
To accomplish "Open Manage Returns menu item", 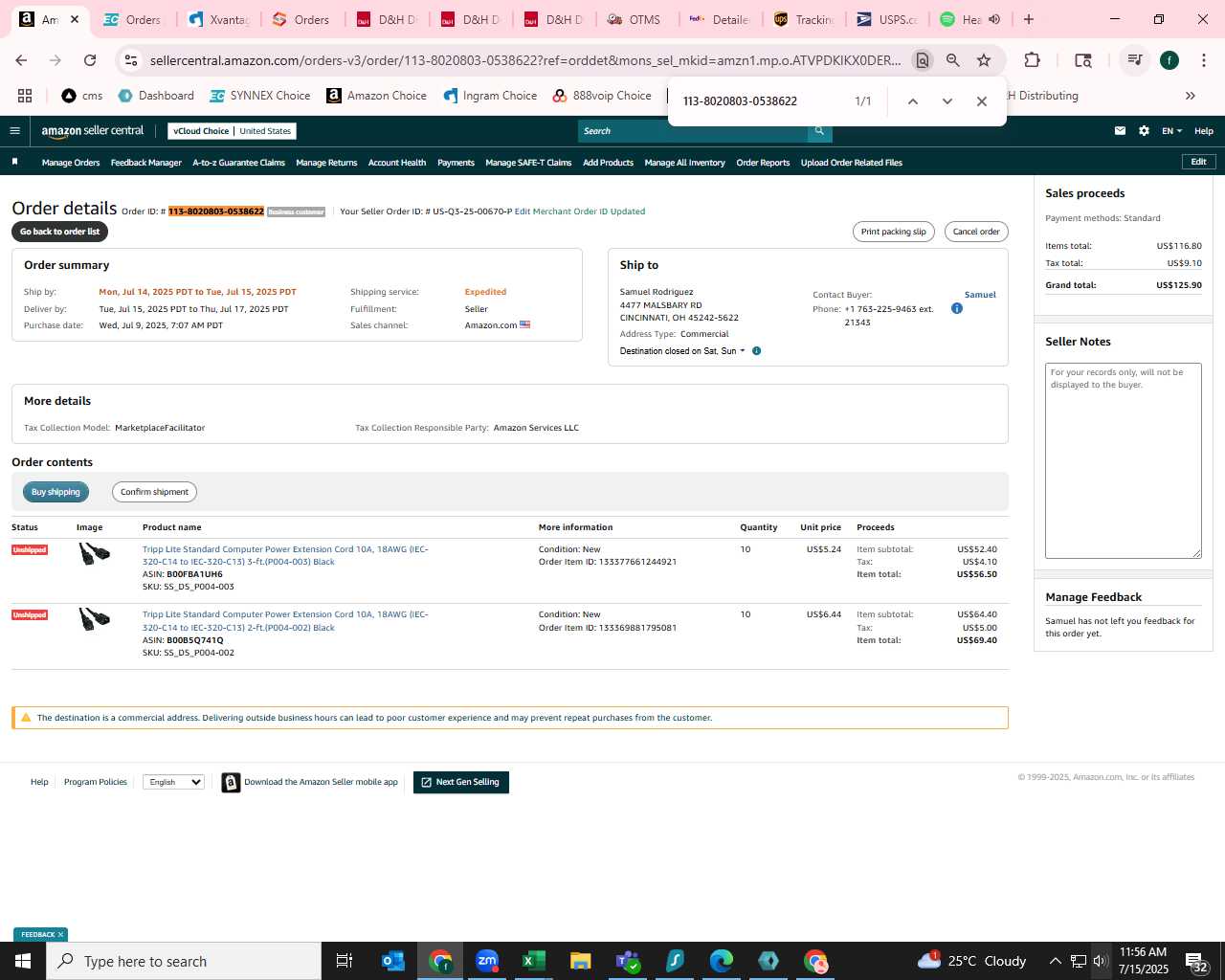I will point(326,163).
